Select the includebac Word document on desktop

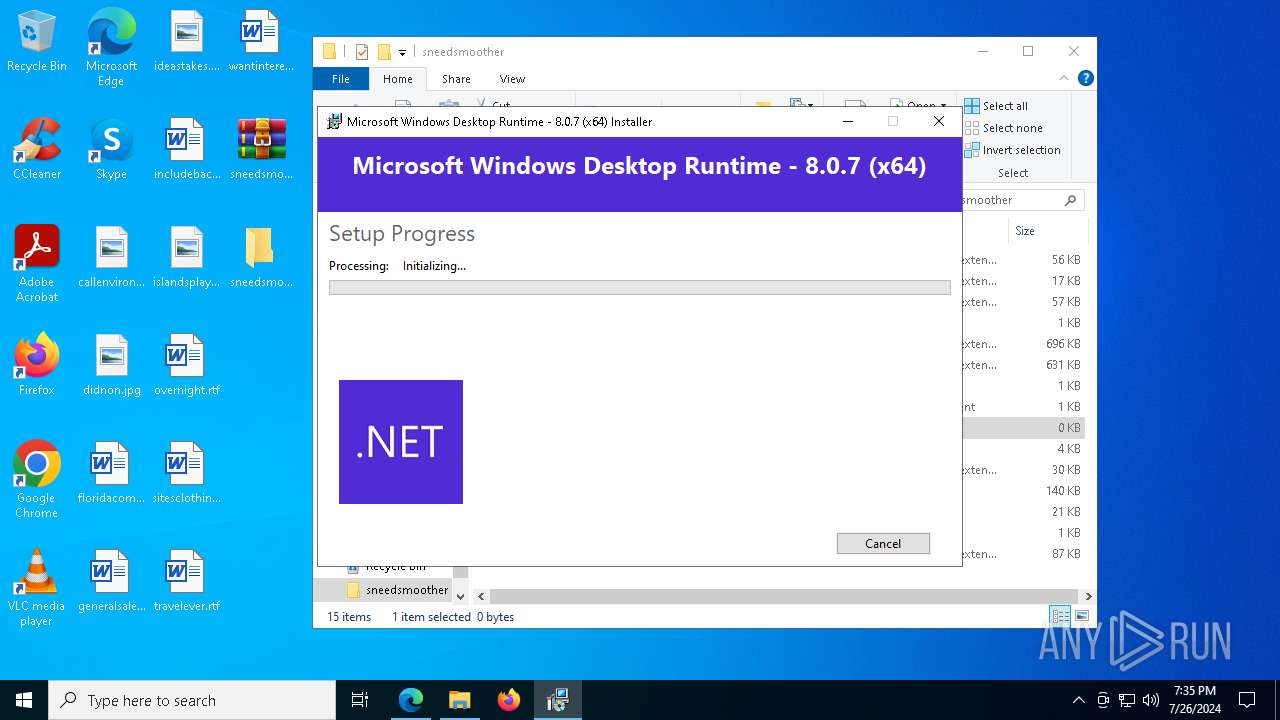pos(186,150)
